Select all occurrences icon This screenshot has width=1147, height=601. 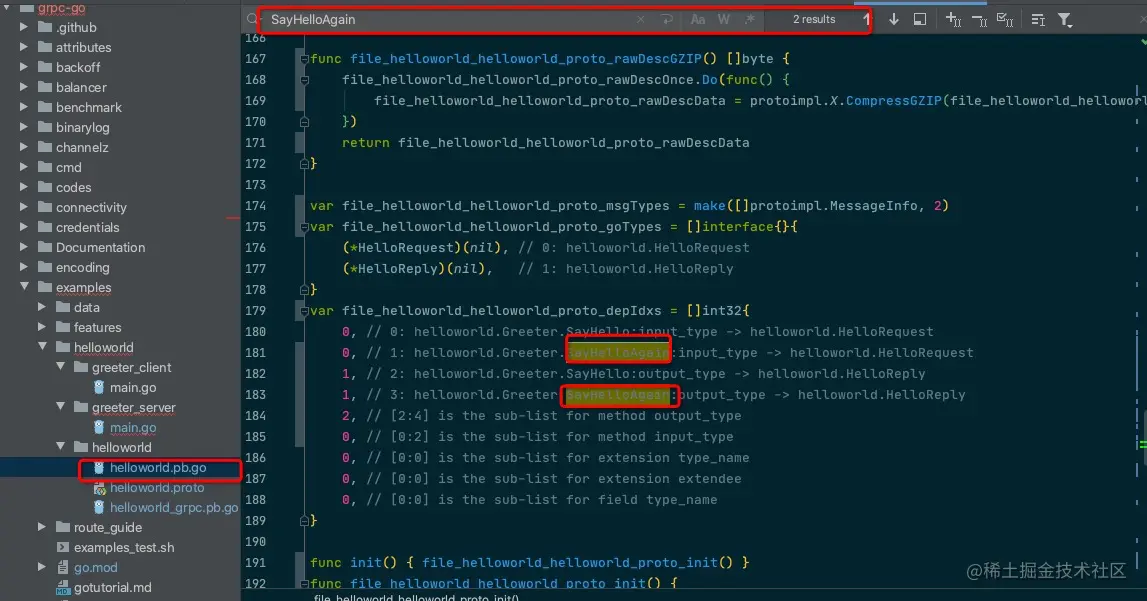coord(1005,20)
